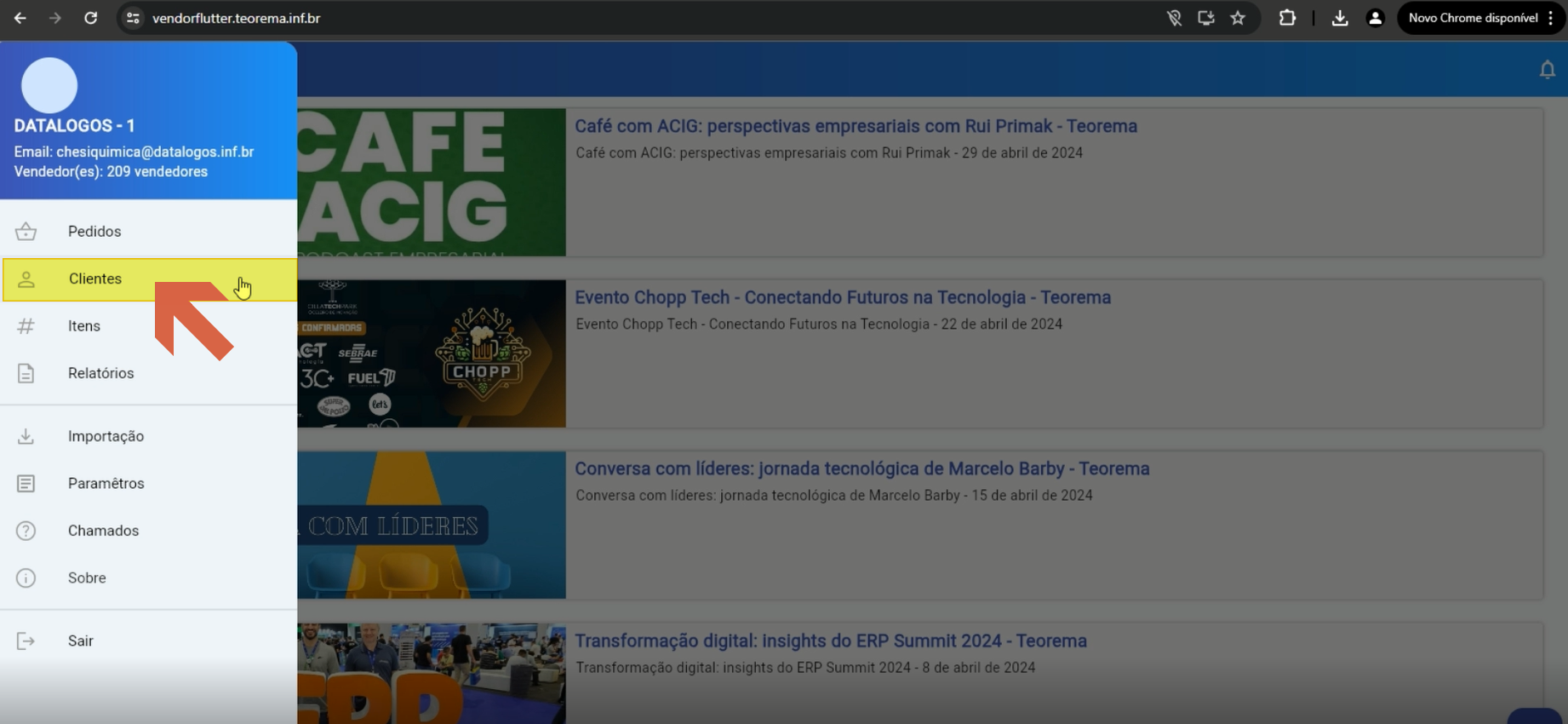Click the subtitle dated 22 de abril de 2024
This screenshot has width=1568, height=724.
click(x=819, y=324)
